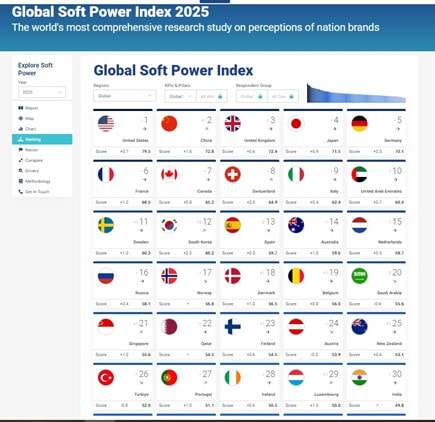Select the Saudi Arabia flag card
This screenshot has width=435, height=422.
(376, 284)
